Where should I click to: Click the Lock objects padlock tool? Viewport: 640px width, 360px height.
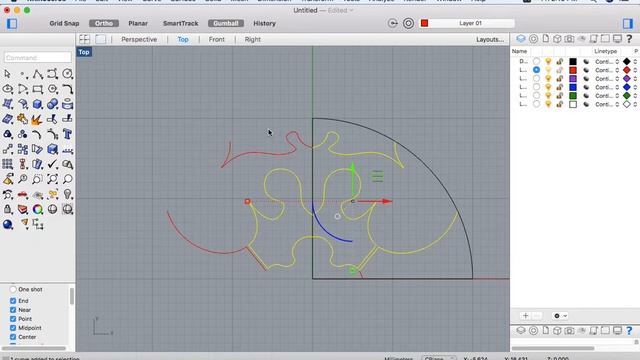tap(7, 209)
